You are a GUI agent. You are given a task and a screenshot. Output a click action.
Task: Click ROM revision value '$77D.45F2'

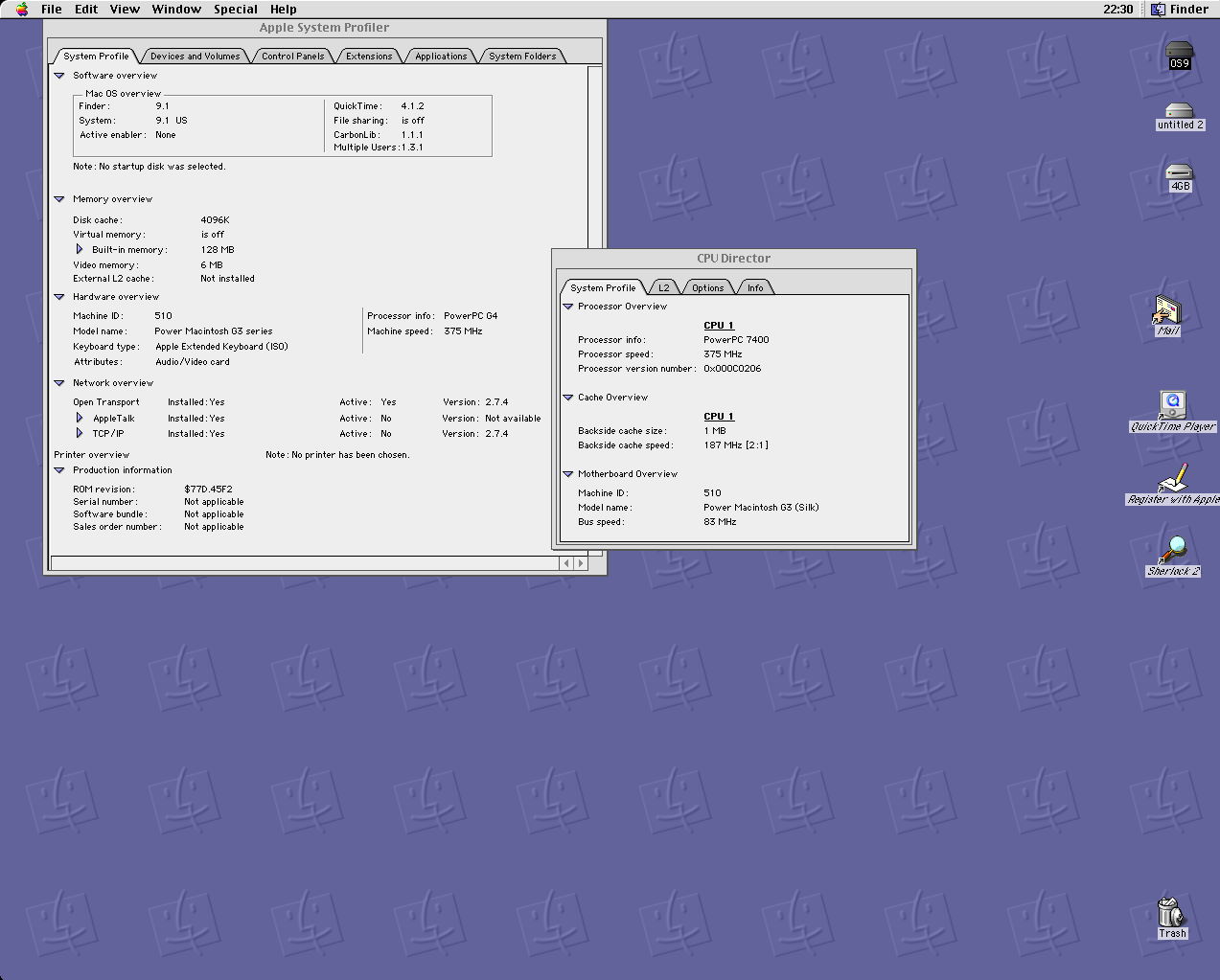(208, 490)
